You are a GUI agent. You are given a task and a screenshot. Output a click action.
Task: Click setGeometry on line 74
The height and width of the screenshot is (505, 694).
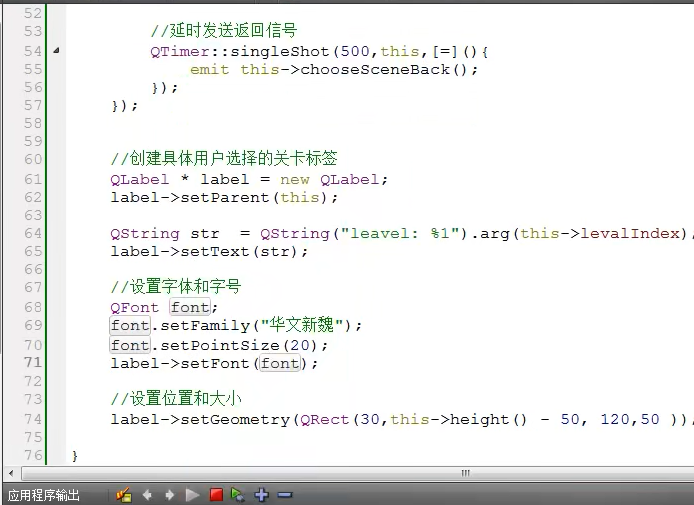pyautogui.click(x=235, y=419)
